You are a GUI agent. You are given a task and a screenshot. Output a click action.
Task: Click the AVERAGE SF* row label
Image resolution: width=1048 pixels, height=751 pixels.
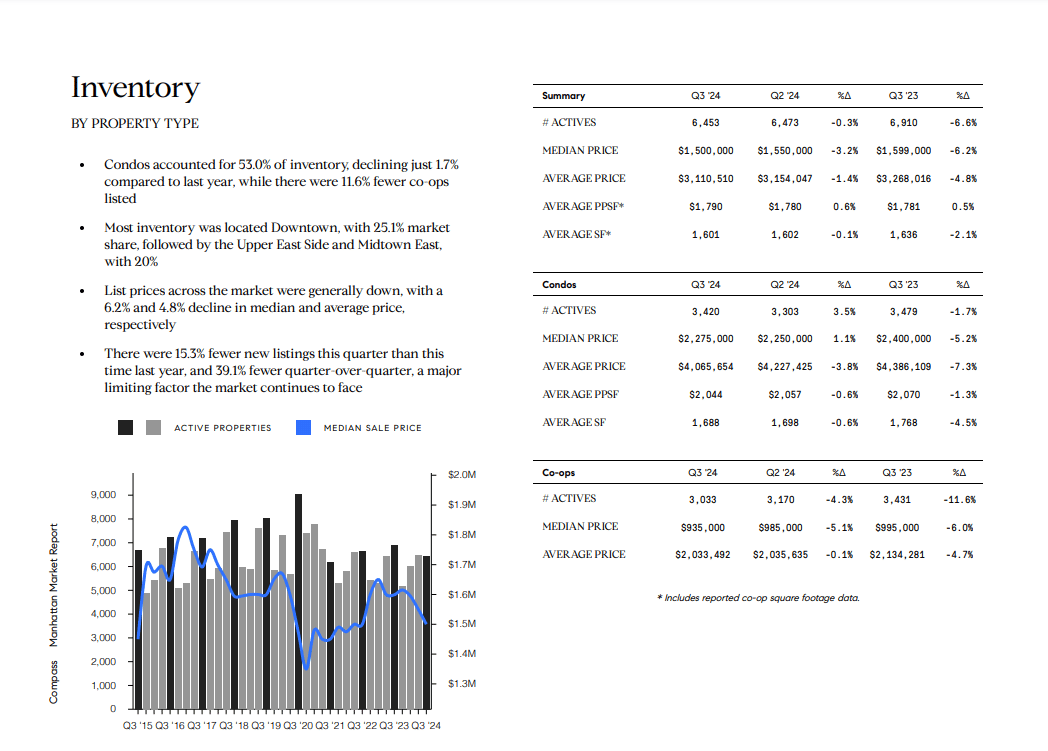pyautogui.click(x=576, y=235)
